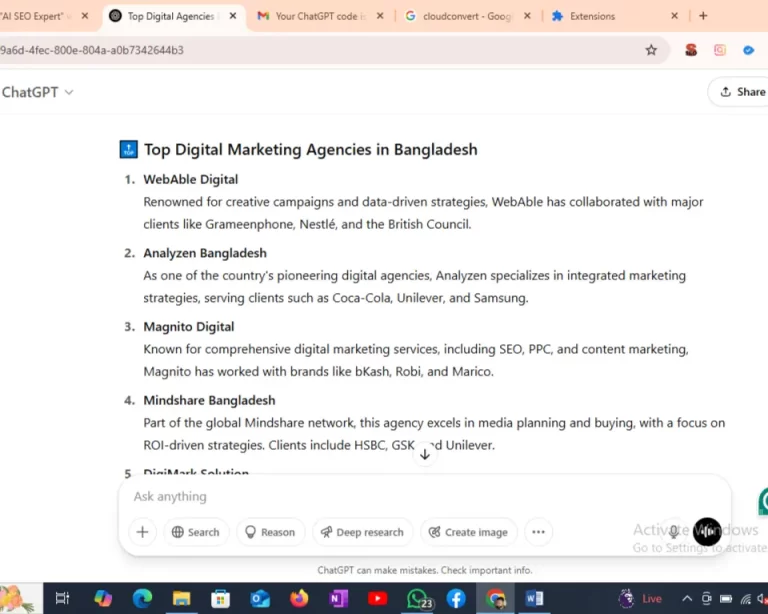Open the more tools ellipsis menu
Image resolution: width=768 pixels, height=614 pixels.
point(538,532)
